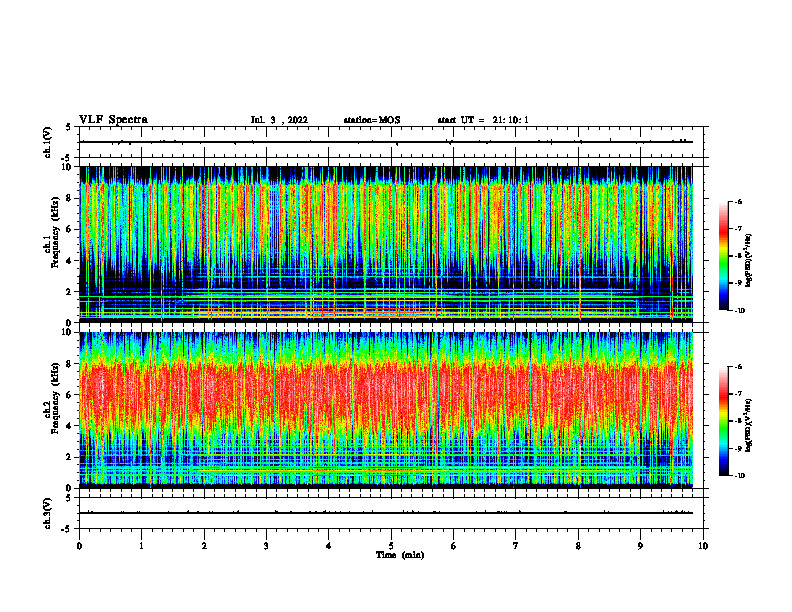Click the time axis tick label "5" above "Time (min)"
This screenshot has height=612, width=792.
[x=391, y=546]
